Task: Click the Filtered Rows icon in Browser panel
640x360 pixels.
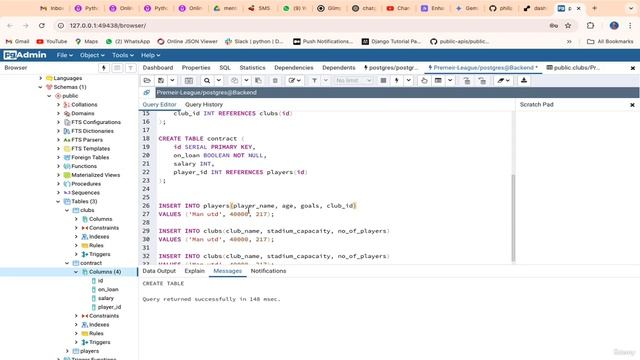Action: point(131,68)
